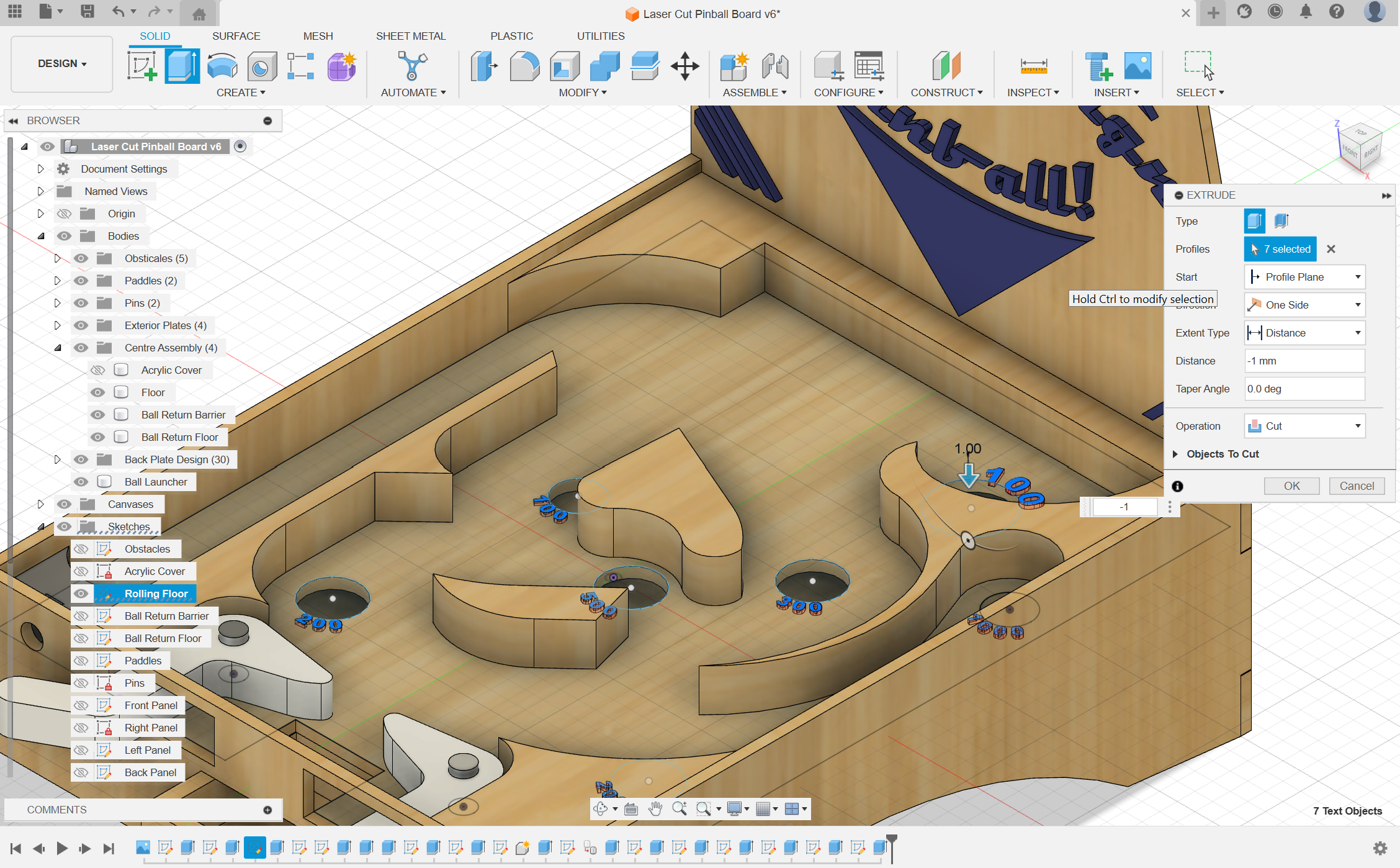Click the Move/Copy arrows icon

(x=684, y=66)
